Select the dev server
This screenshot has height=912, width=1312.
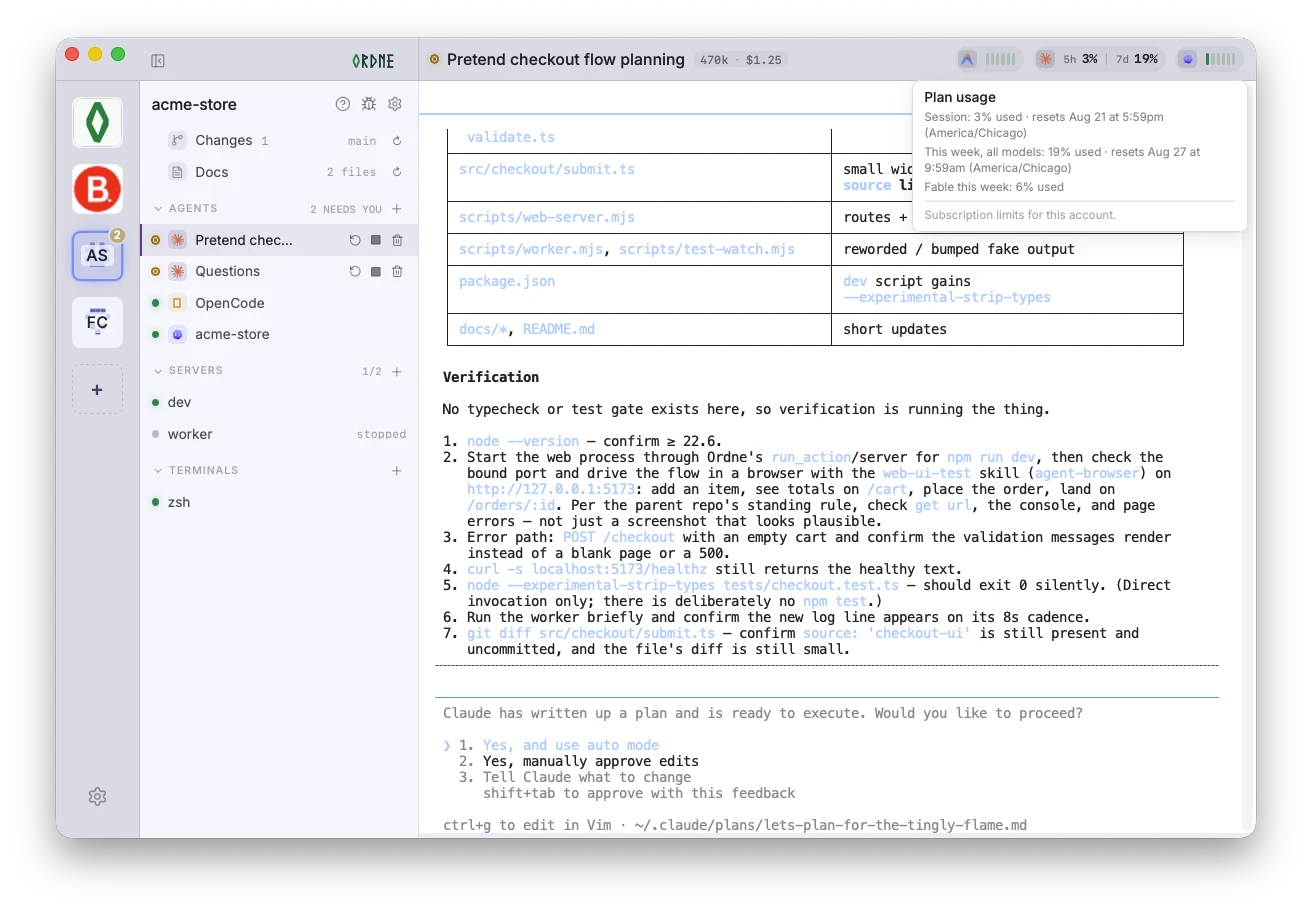point(279,402)
